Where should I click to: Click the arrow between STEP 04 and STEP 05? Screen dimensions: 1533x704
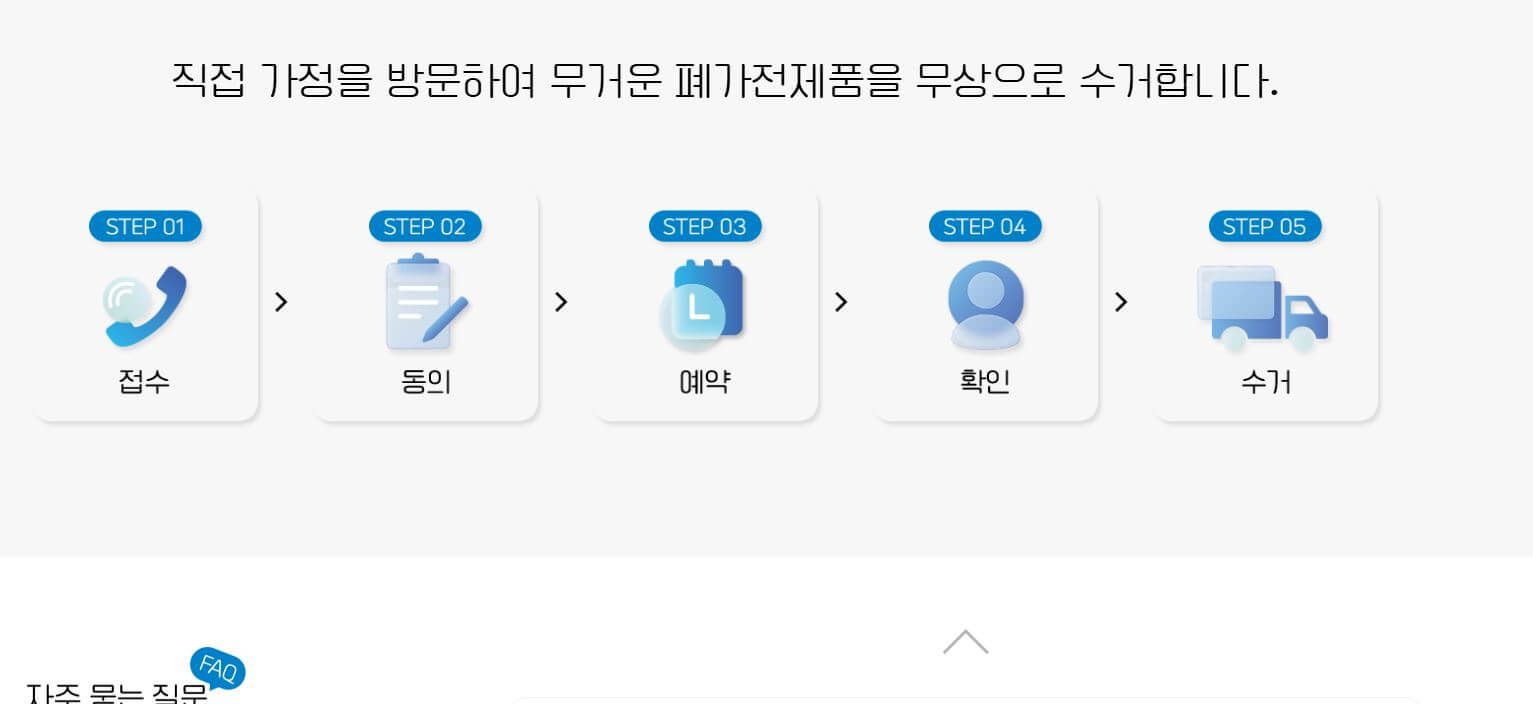pos(1121,302)
